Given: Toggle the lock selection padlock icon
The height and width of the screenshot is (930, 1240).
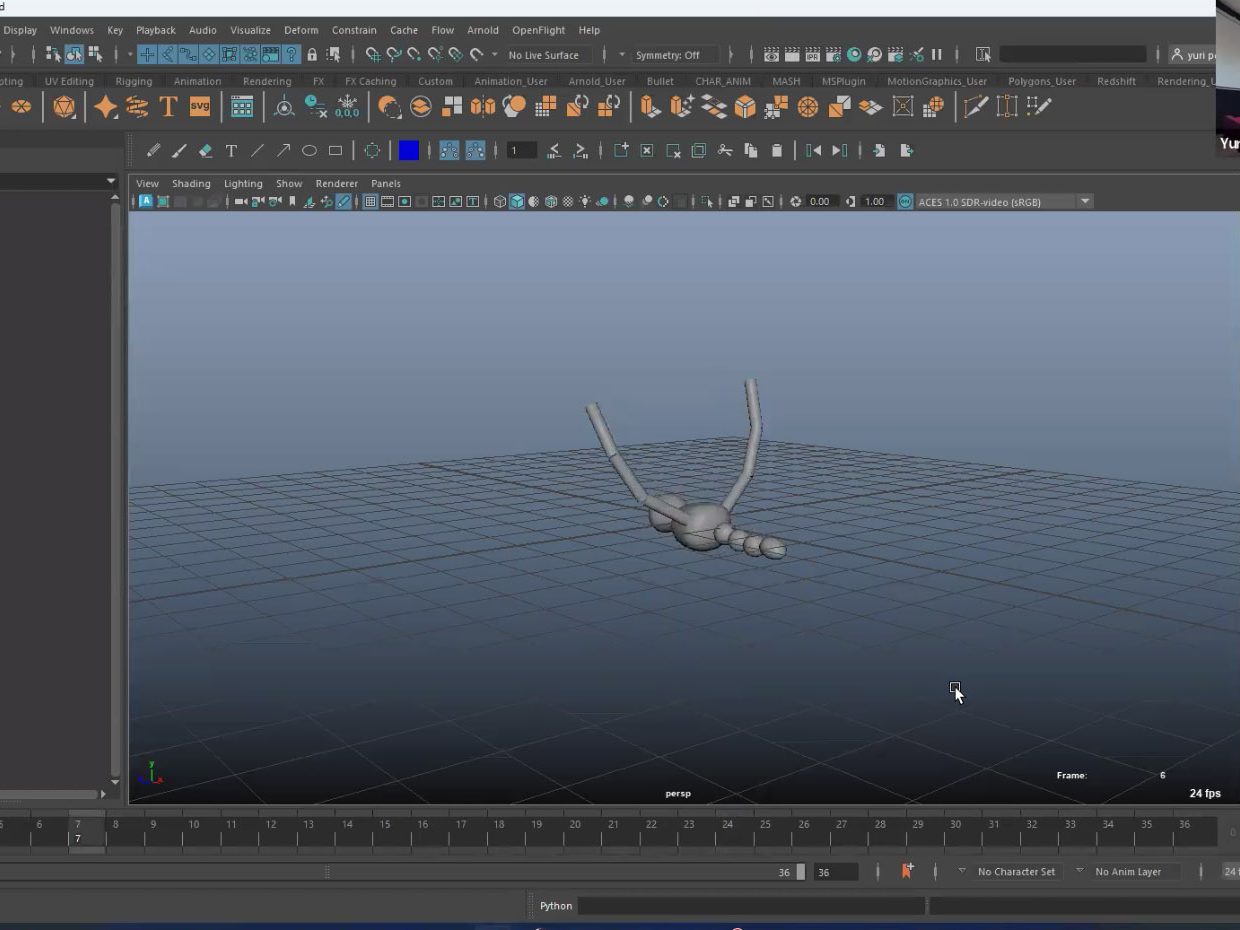Looking at the screenshot, I should [x=312, y=55].
